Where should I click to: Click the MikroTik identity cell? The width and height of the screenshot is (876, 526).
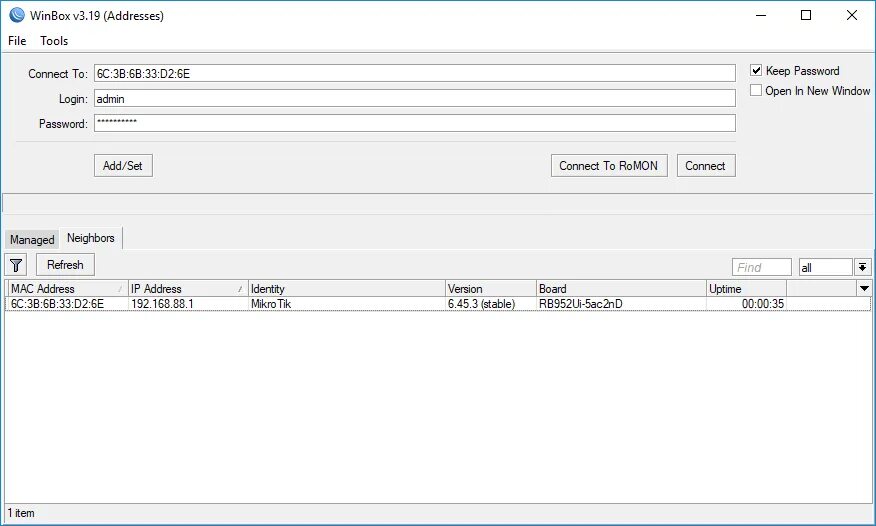[x=271, y=304]
